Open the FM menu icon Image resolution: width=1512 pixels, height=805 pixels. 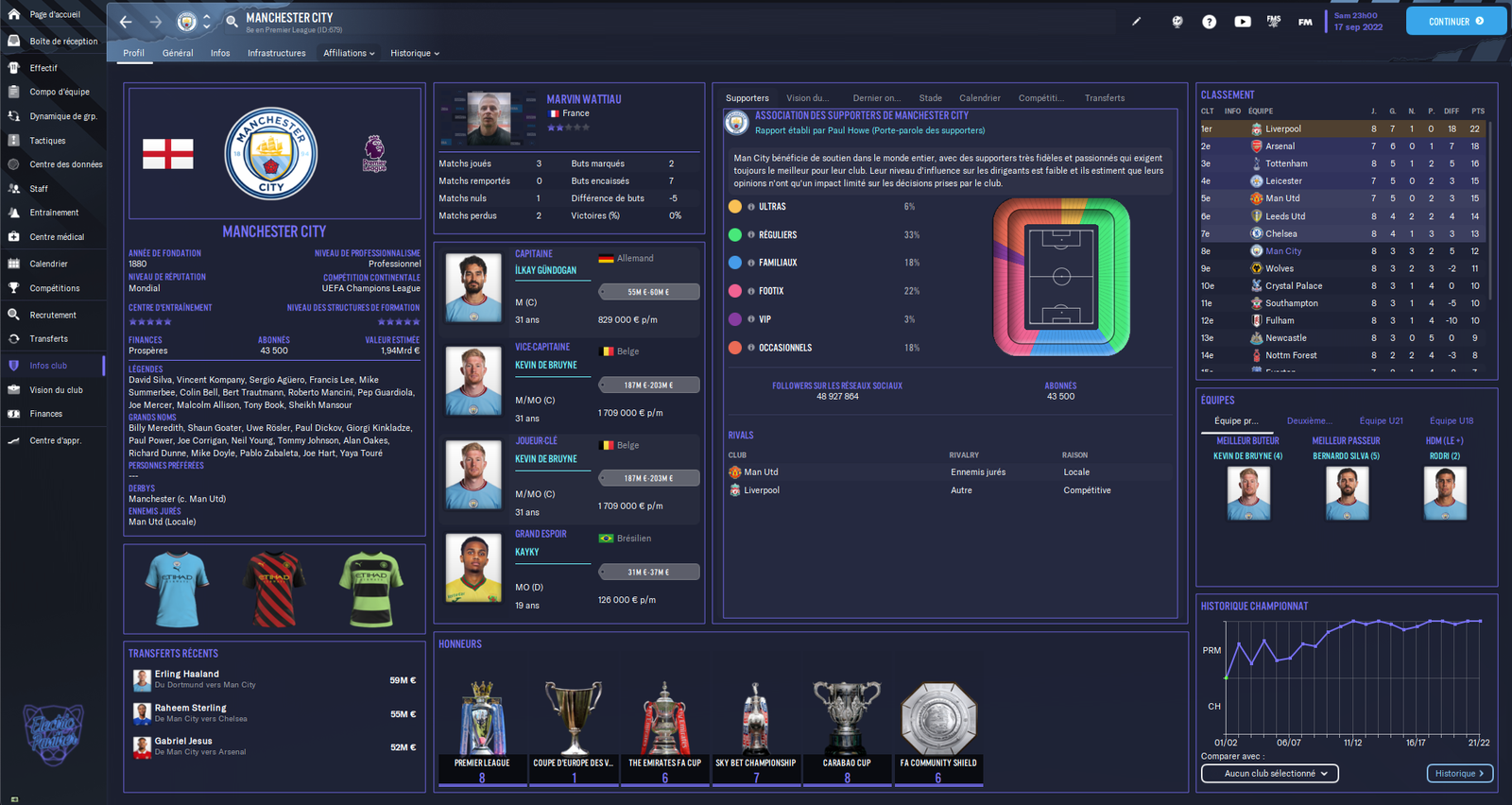pos(1304,22)
